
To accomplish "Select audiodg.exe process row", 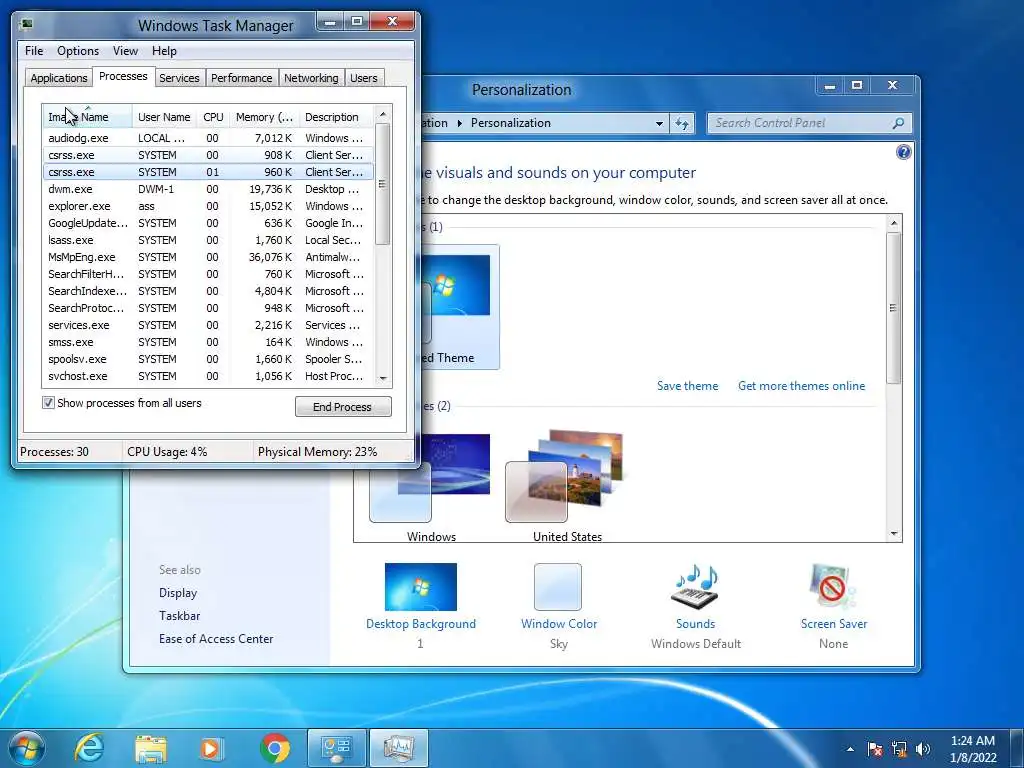I will (208, 138).
